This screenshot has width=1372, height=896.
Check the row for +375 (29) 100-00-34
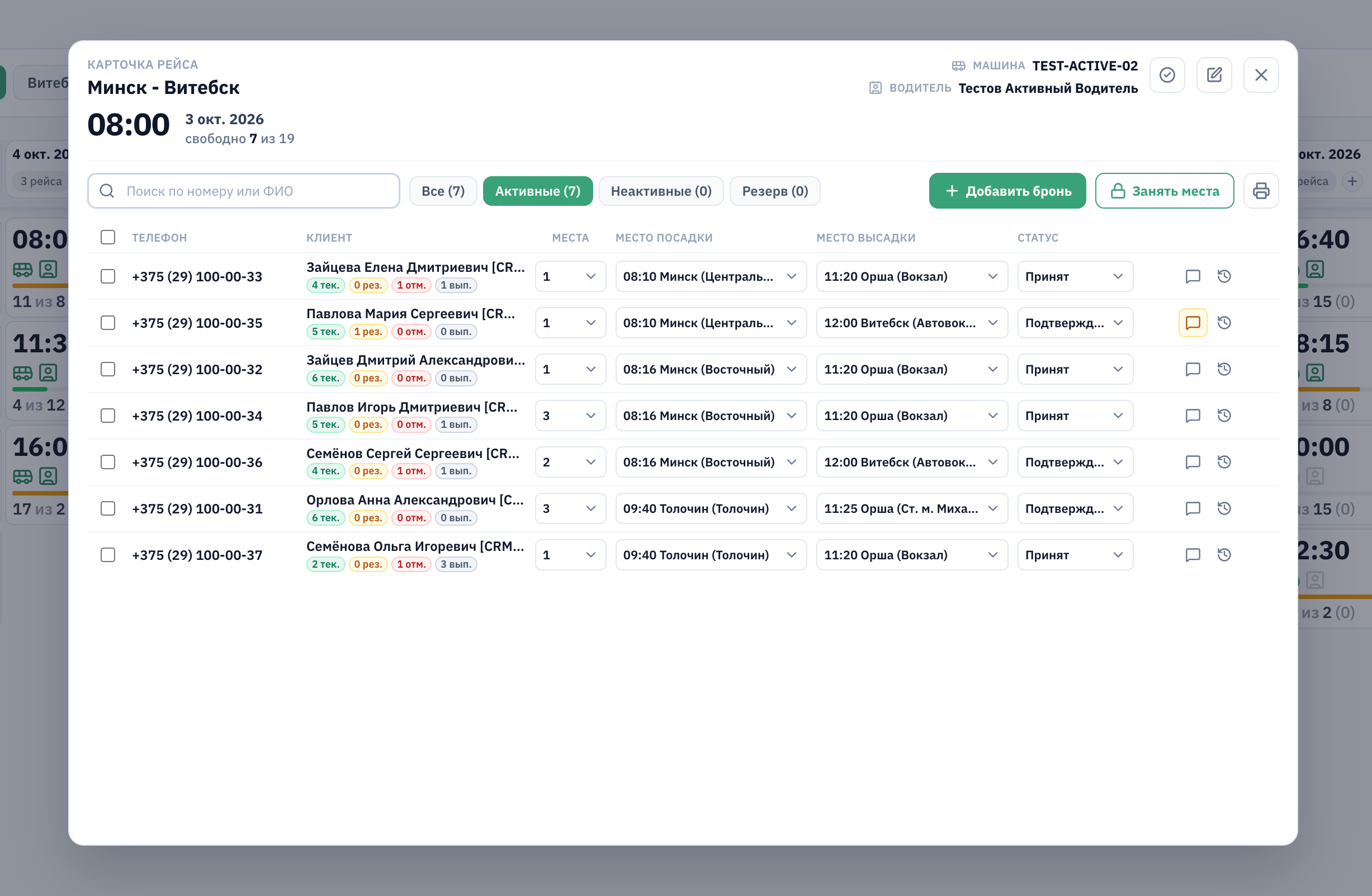[108, 416]
